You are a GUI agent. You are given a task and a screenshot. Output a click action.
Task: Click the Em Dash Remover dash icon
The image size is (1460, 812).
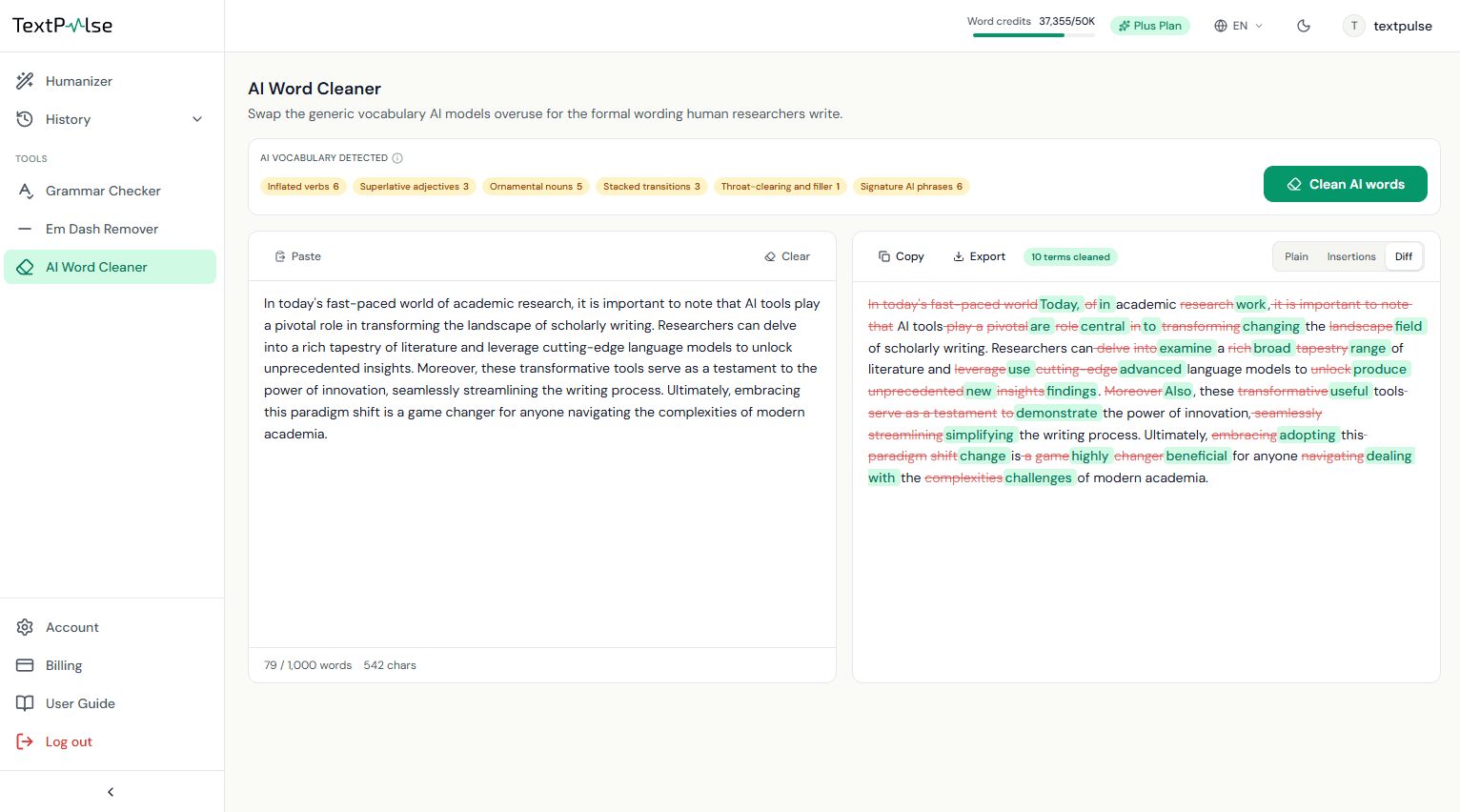coord(25,229)
